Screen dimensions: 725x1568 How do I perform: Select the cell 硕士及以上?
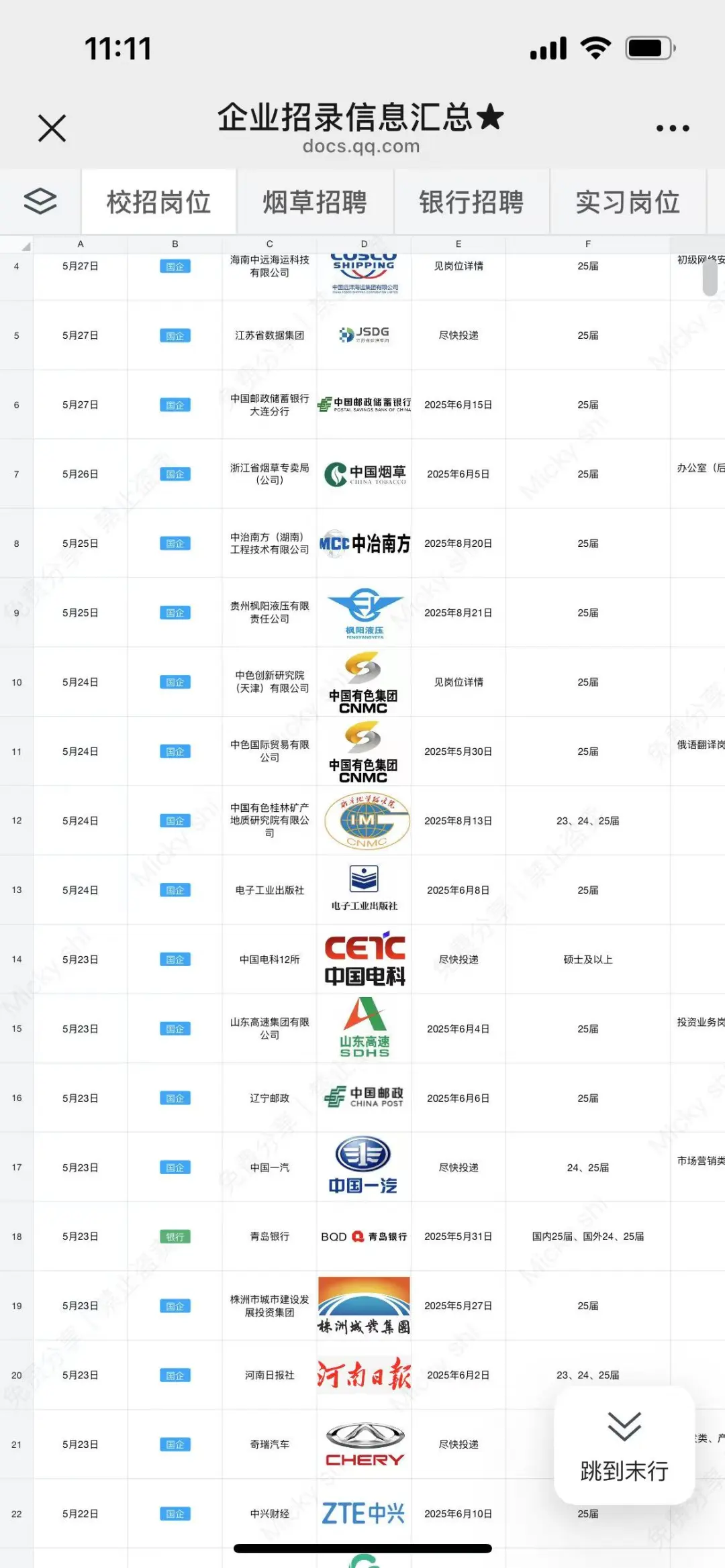tap(588, 959)
